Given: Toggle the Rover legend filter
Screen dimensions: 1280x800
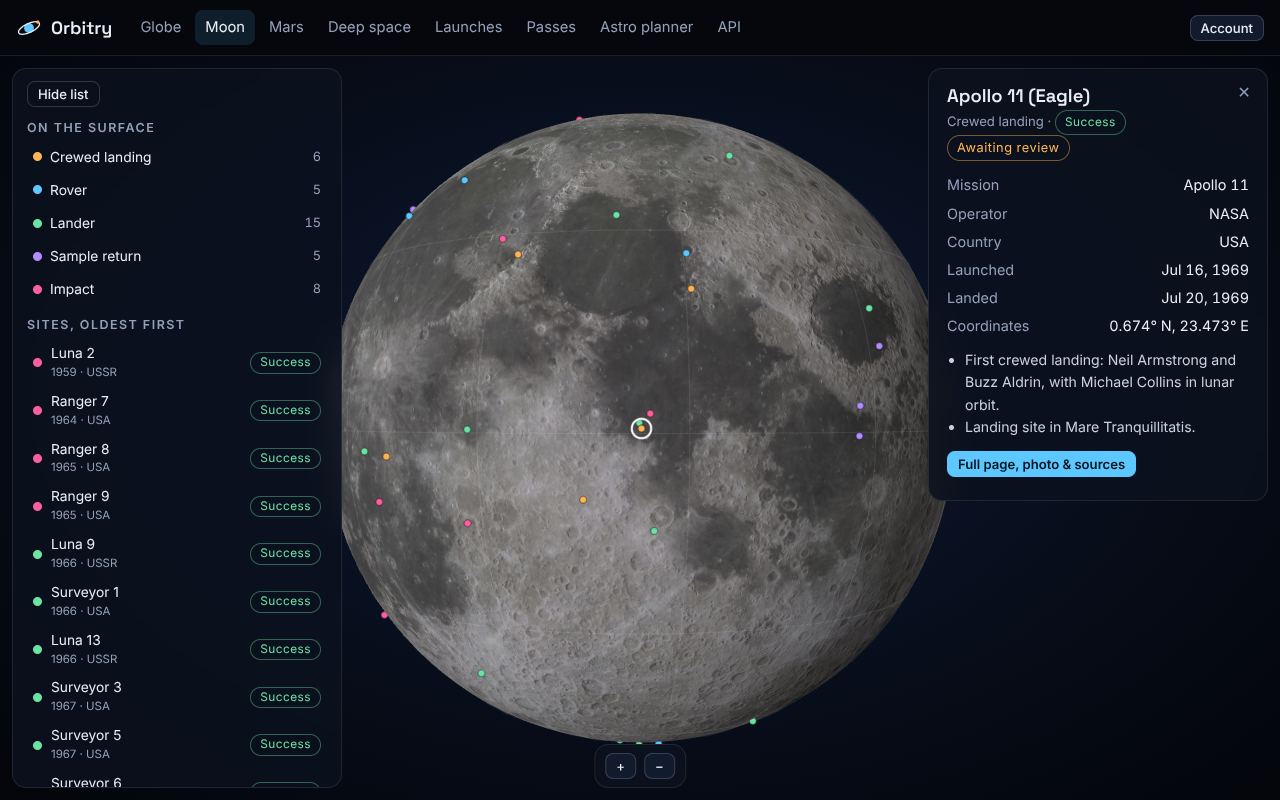Looking at the screenshot, I should [x=177, y=190].
